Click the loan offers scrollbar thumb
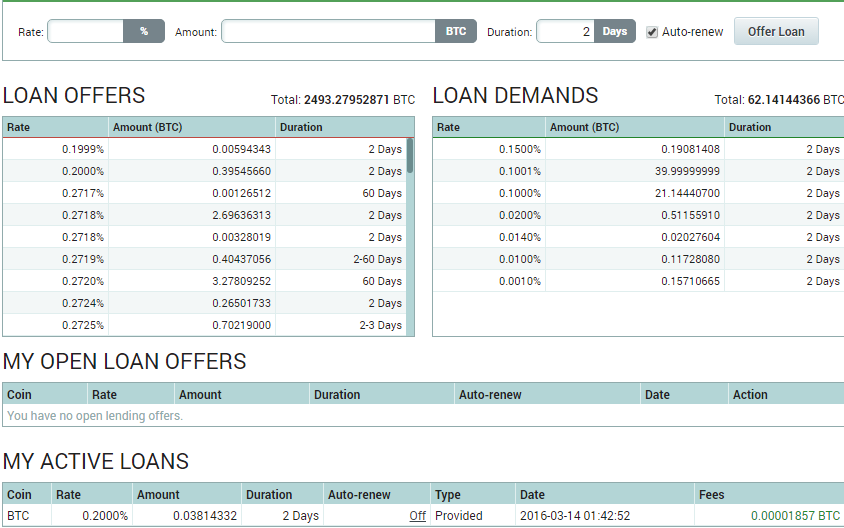The height and width of the screenshot is (528, 844). (x=410, y=156)
